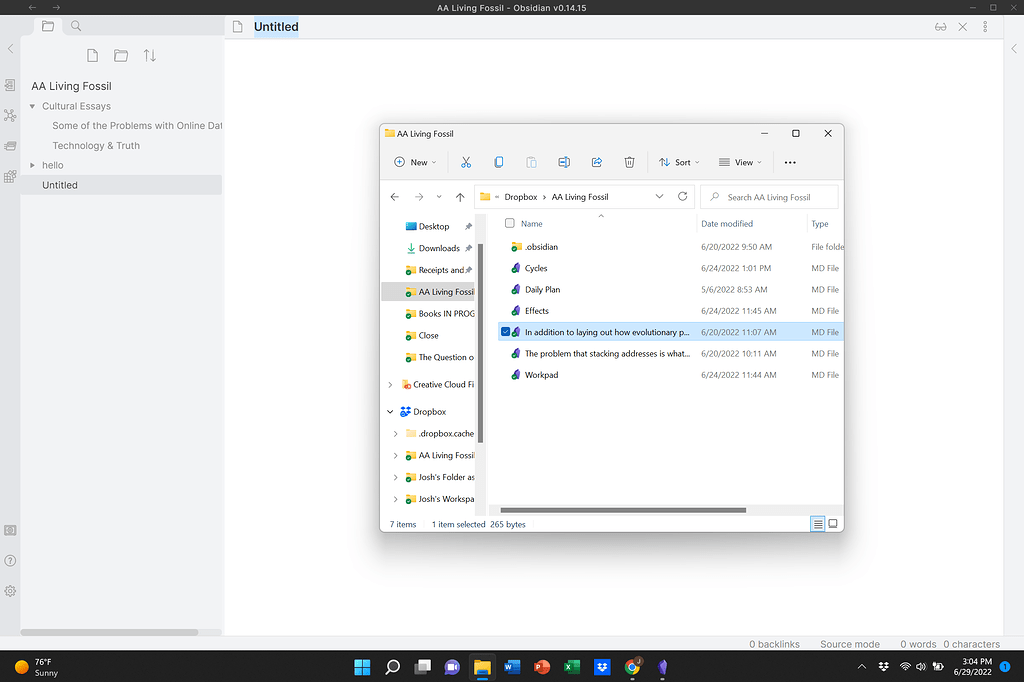Switch to the Search tab in Obsidian sidebar

coord(75,26)
